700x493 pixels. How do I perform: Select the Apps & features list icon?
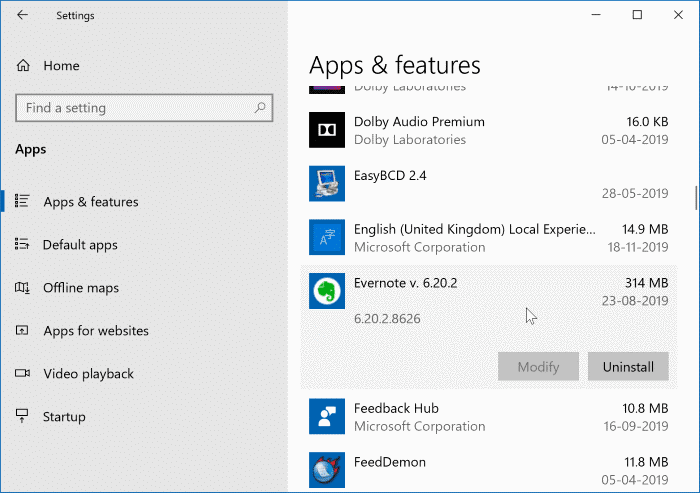coord(22,201)
